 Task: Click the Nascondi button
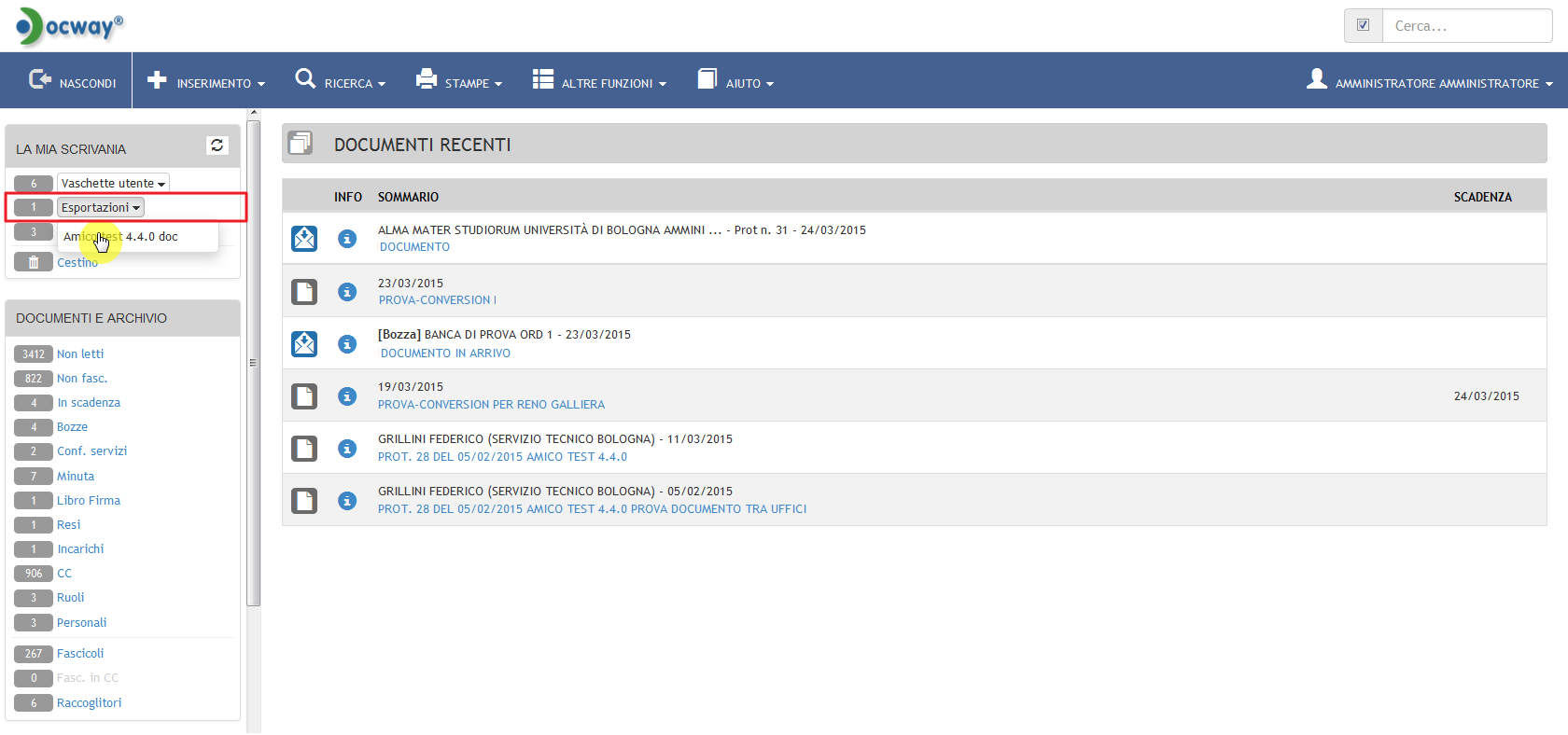[73, 82]
